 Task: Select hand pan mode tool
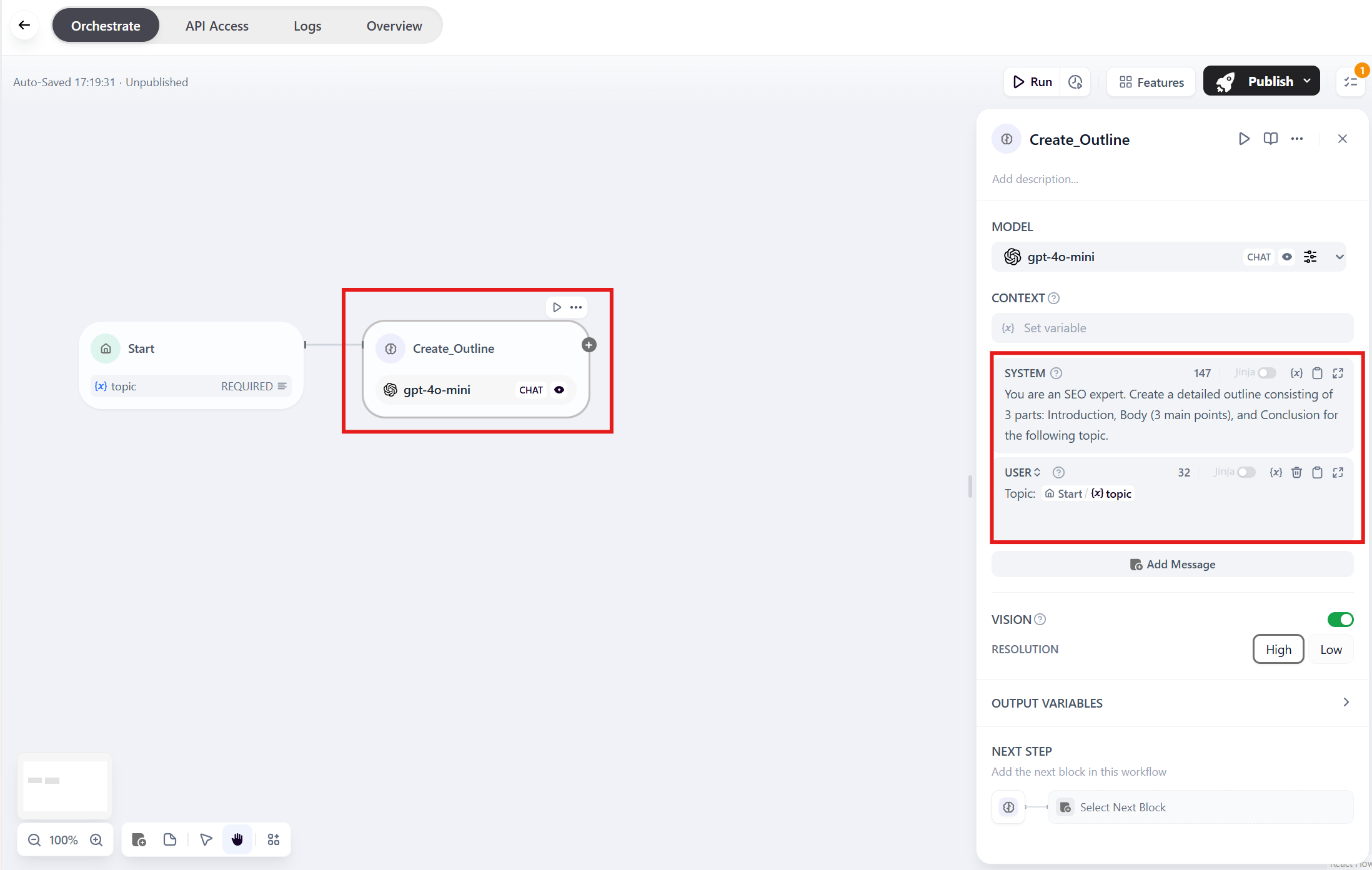point(237,840)
